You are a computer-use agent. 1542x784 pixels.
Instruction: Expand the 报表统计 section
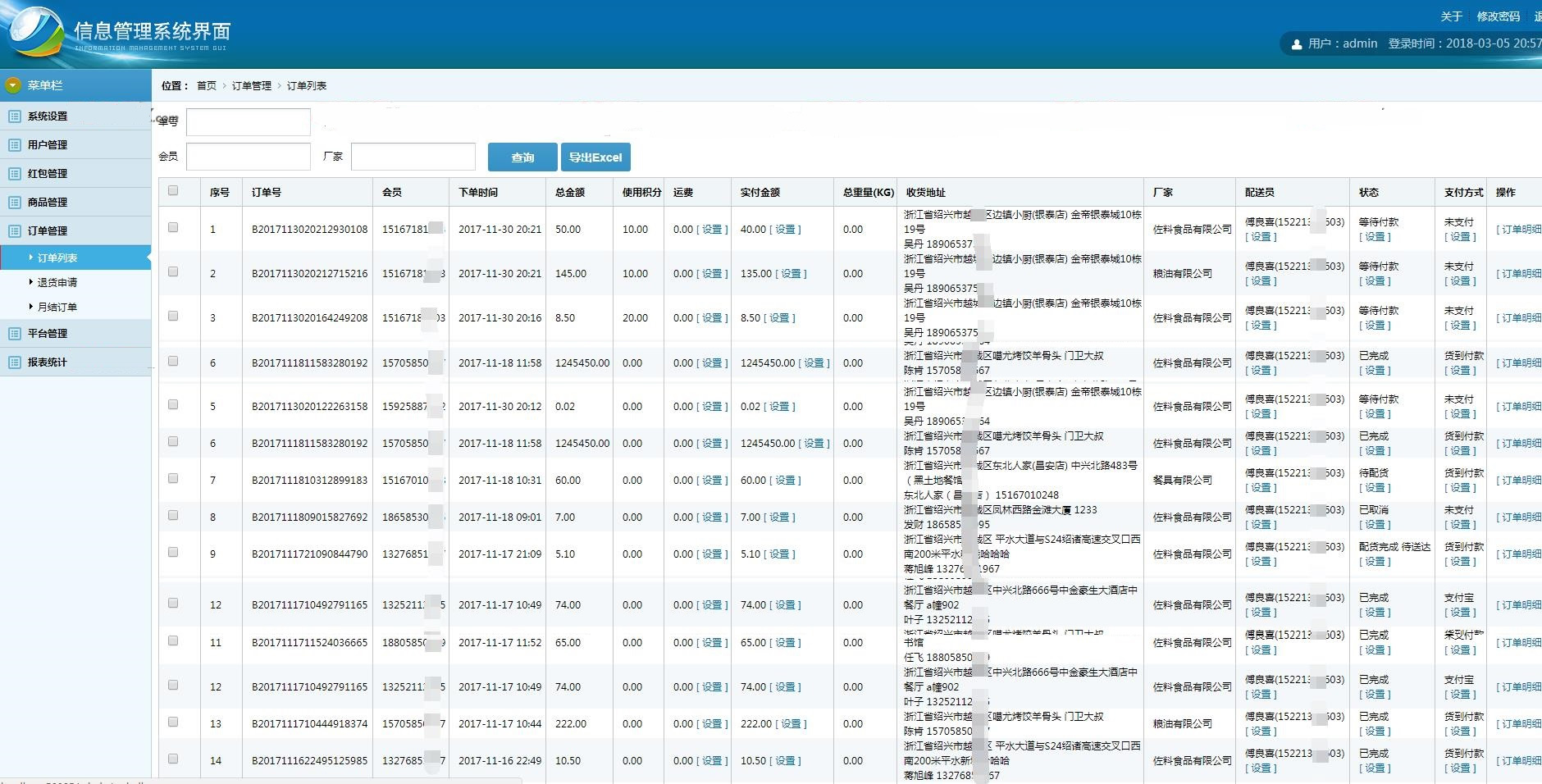49,362
